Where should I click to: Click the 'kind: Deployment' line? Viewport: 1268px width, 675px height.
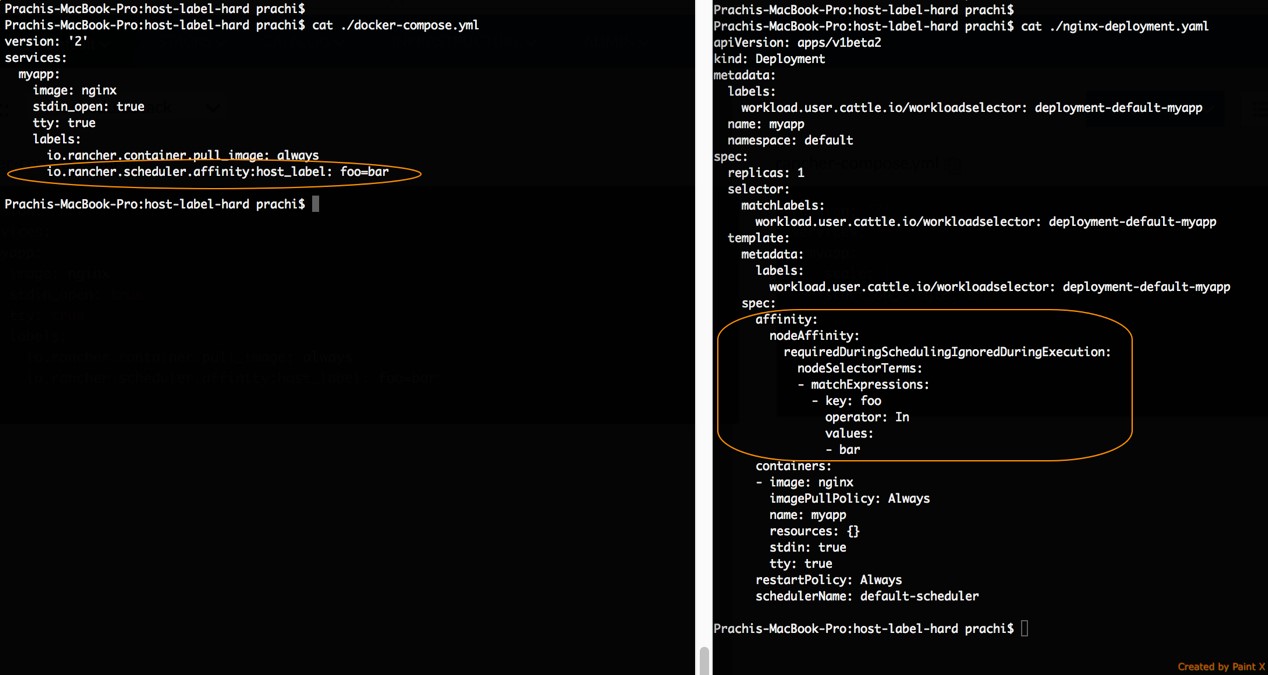tap(769, 59)
